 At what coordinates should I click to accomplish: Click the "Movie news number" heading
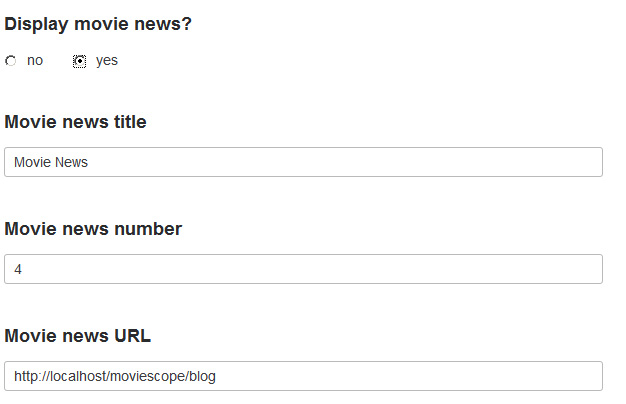[93, 229]
